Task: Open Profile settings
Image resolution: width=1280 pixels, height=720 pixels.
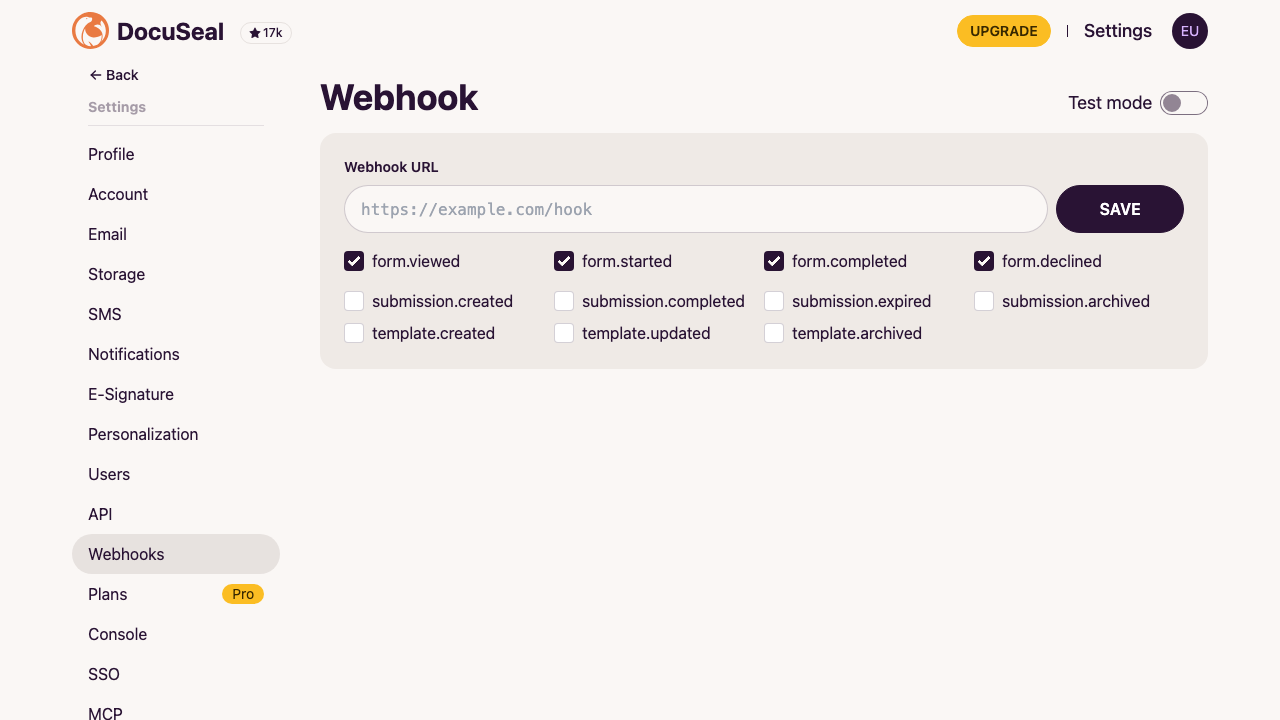Action: (176, 154)
